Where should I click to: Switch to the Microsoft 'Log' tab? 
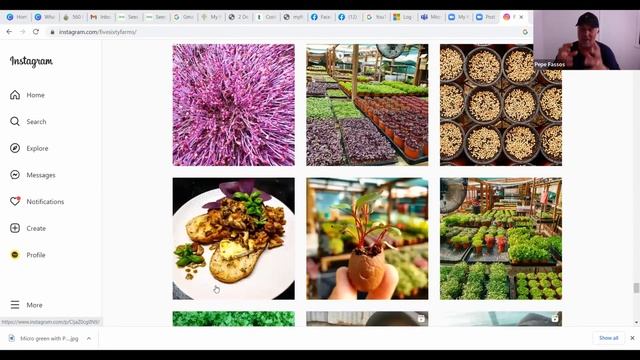[x=403, y=17]
